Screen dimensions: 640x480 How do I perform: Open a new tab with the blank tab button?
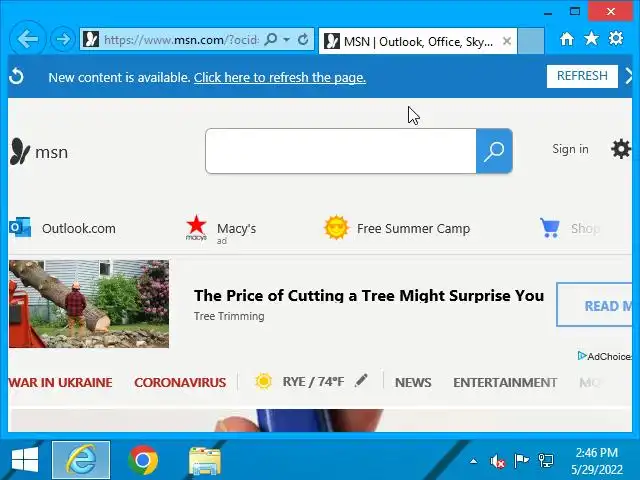click(x=531, y=41)
